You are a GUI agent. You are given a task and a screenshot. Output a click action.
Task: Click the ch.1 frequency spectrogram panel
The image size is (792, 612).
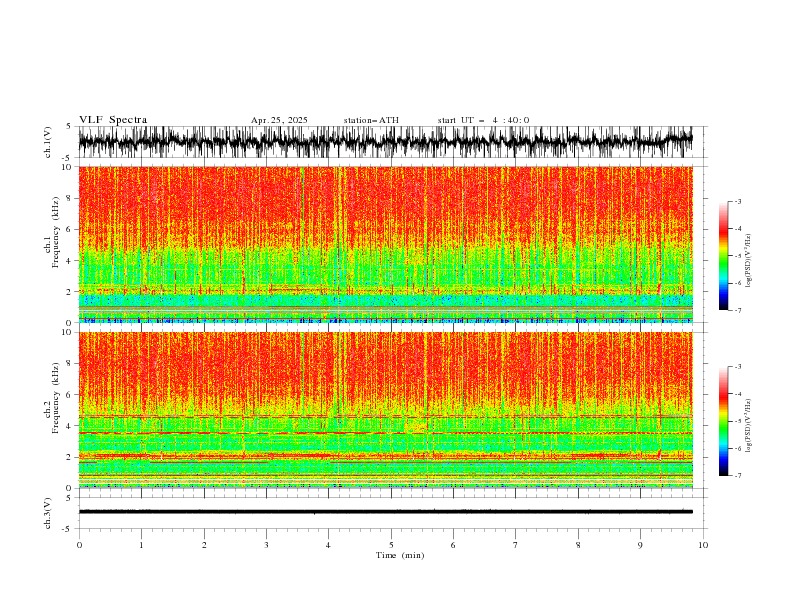[386, 244]
